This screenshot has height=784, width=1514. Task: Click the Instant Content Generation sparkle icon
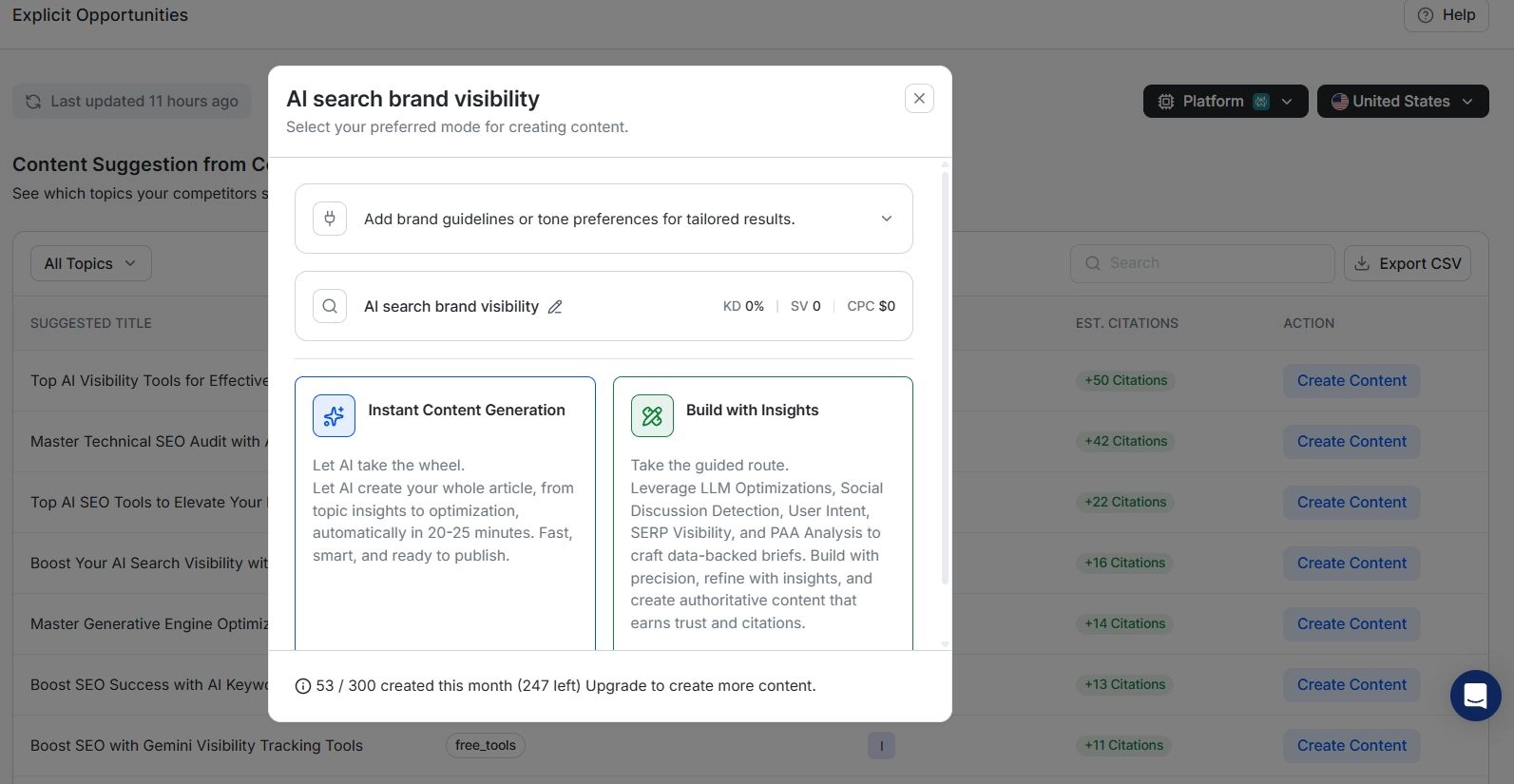click(x=334, y=416)
